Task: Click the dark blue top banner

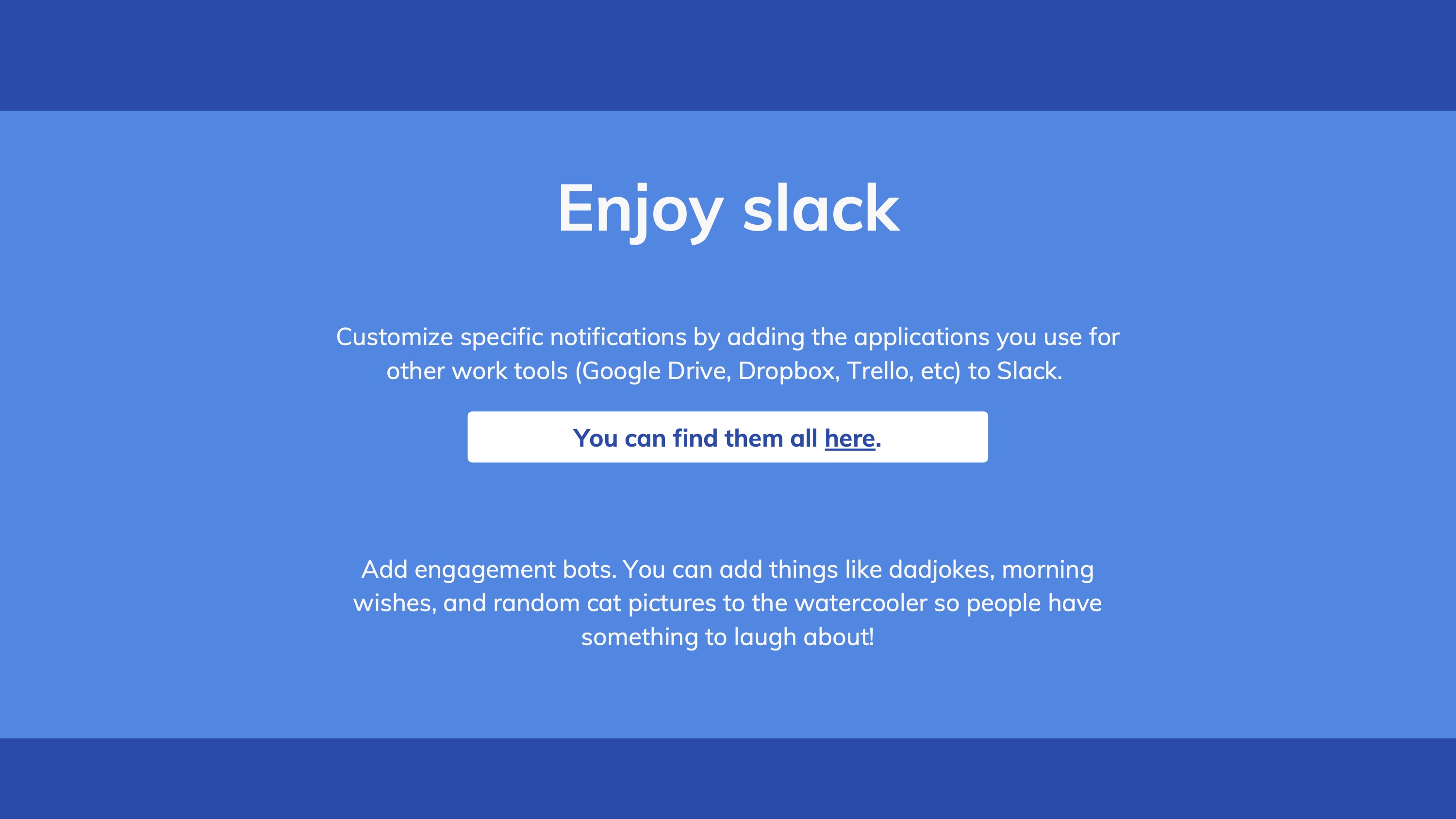Action: [x=728, y=55]
